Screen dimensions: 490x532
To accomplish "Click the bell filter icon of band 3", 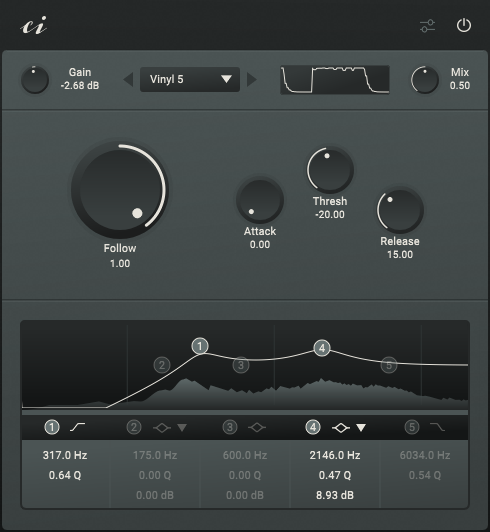I will 257,428.
